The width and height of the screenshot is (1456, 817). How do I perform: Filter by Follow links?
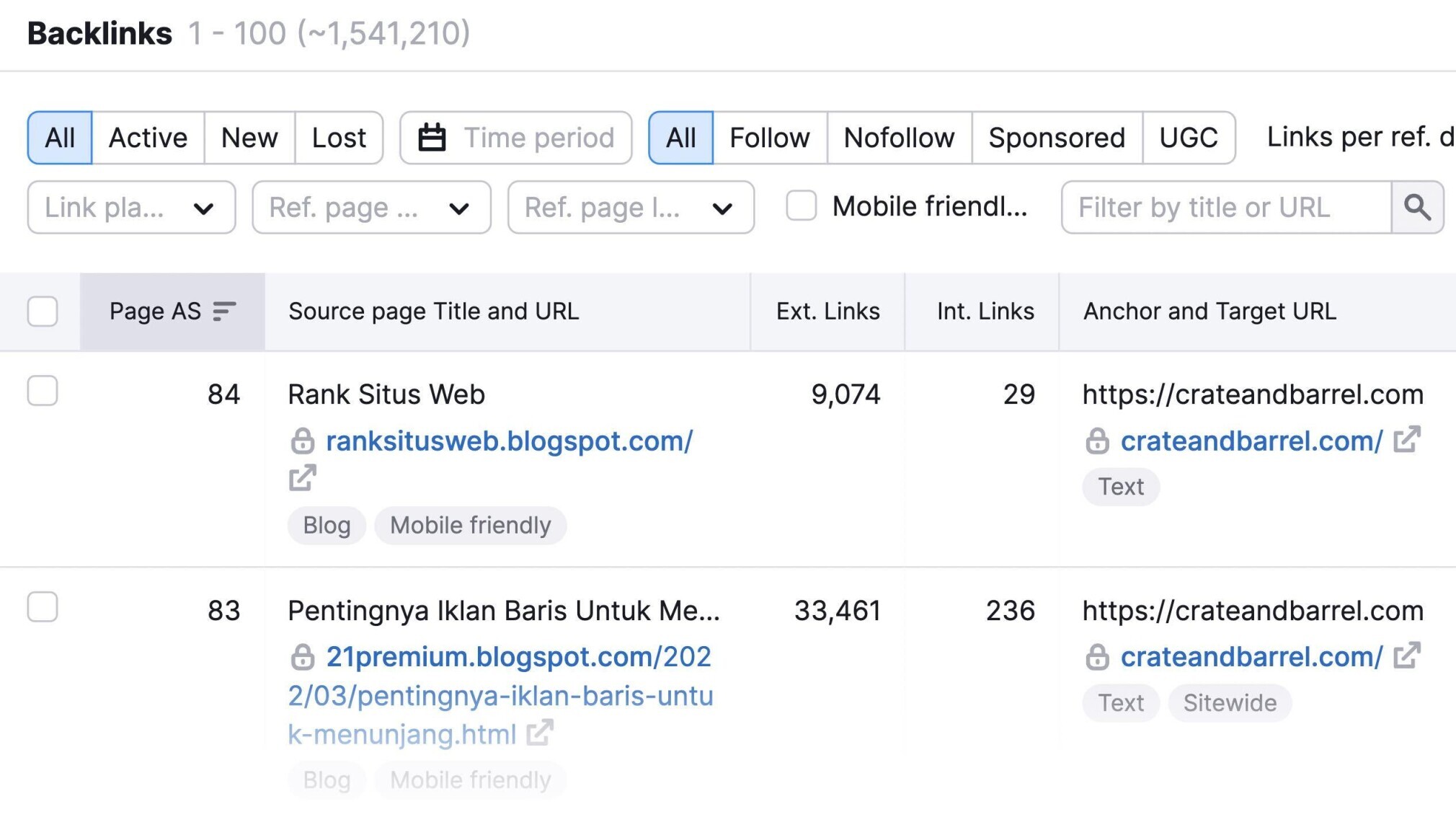pyautogui.click(x=770, y=138)
